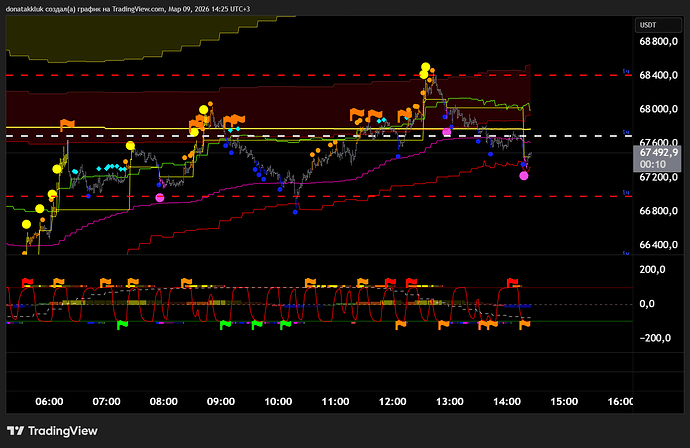Click the 10:00 time axis label

click(x=279, y=400)
